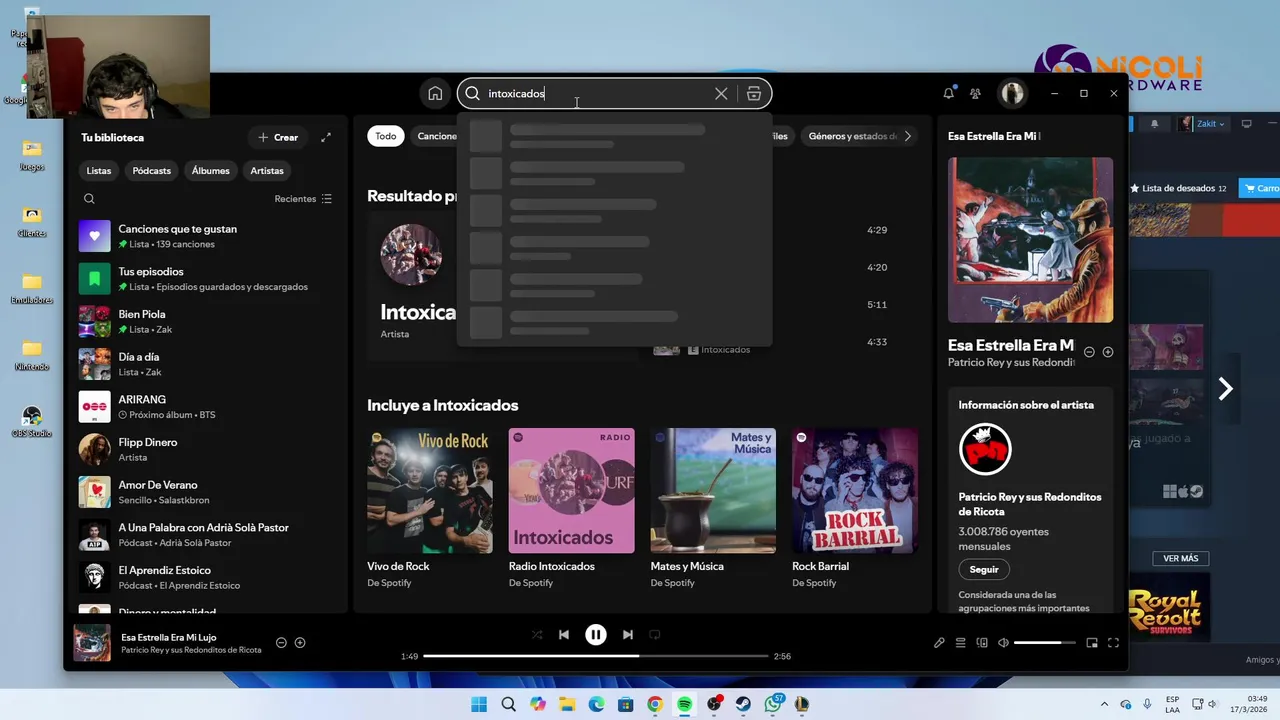Viewport: 1280px width, 720px height.
Task: Mute audio via the speaker icon
Action: pyautogui.click(x=1003, y=643)
